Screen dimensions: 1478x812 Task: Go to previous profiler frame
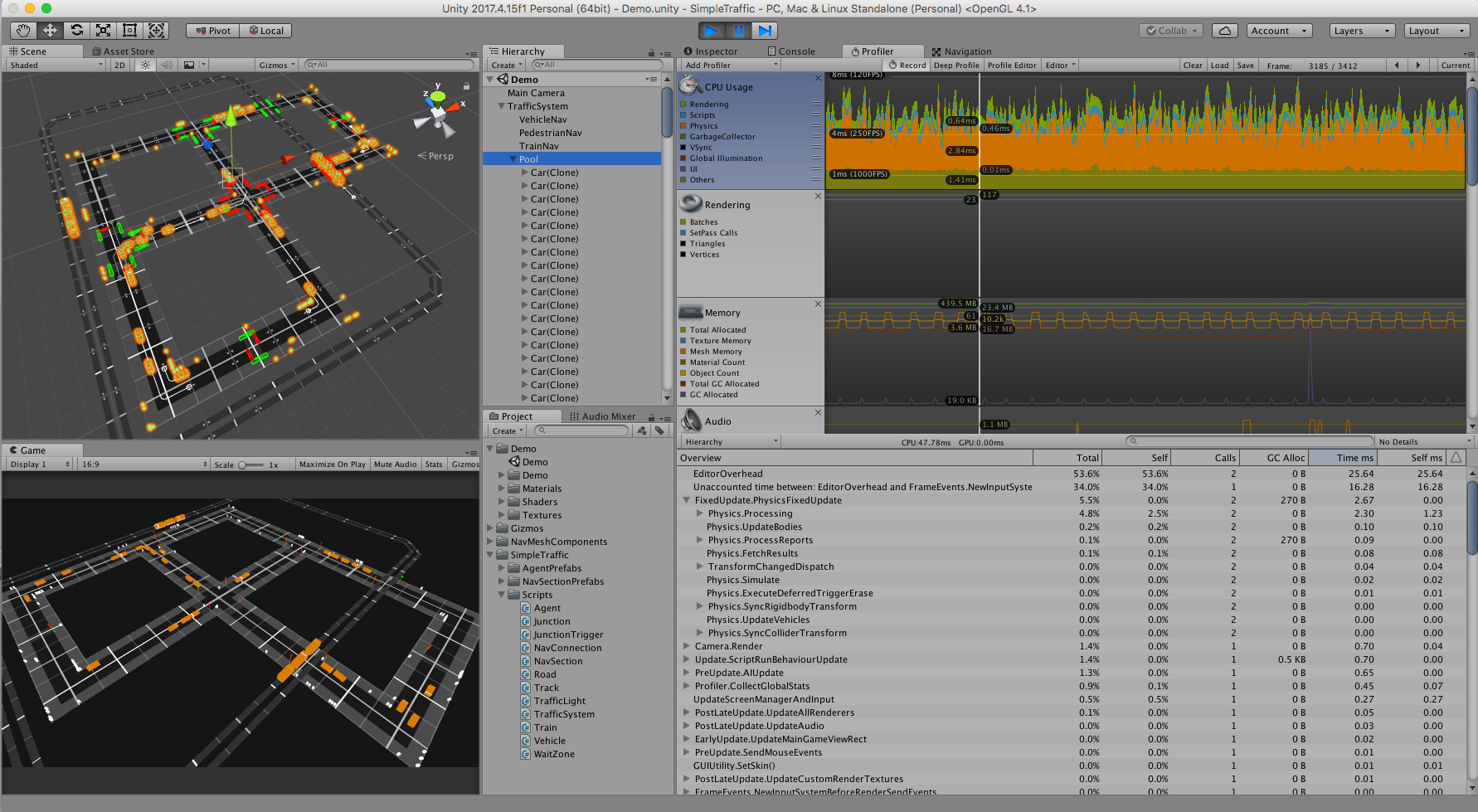point(1397,65)
